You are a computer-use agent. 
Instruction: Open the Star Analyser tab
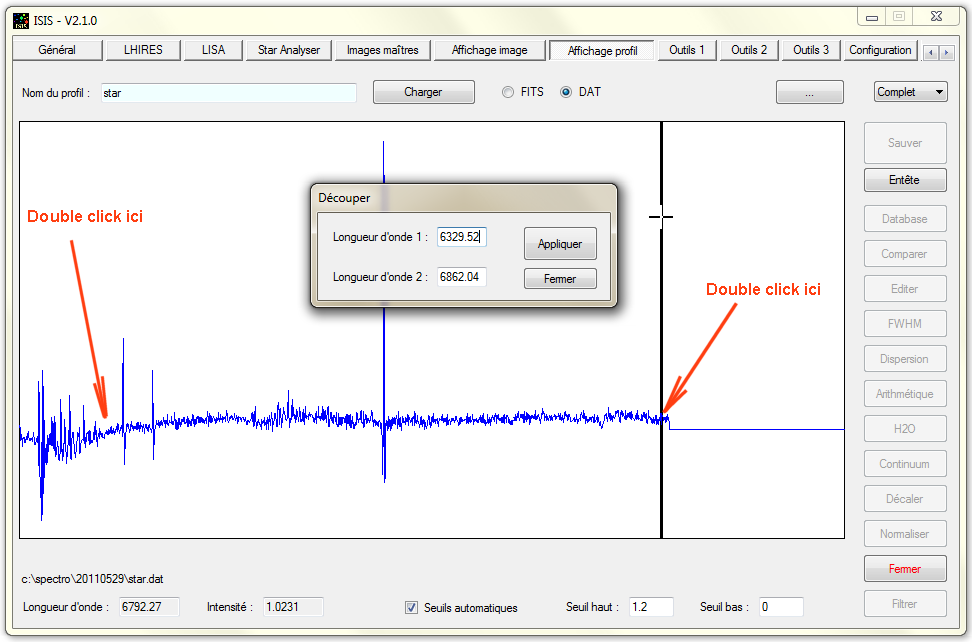[288, 50]
